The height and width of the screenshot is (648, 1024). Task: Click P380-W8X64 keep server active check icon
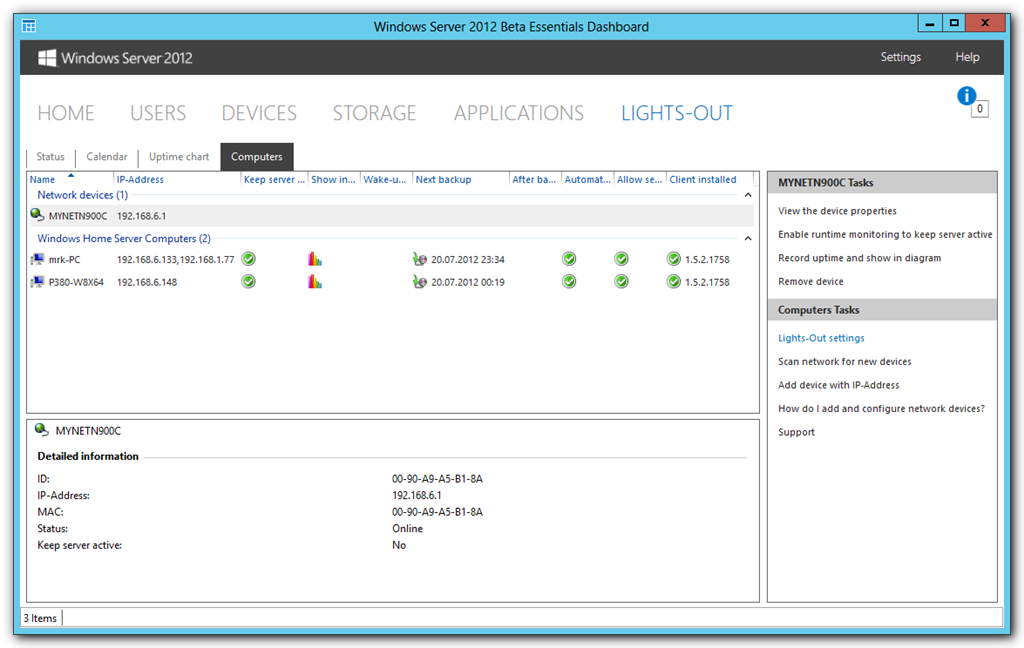248,282
